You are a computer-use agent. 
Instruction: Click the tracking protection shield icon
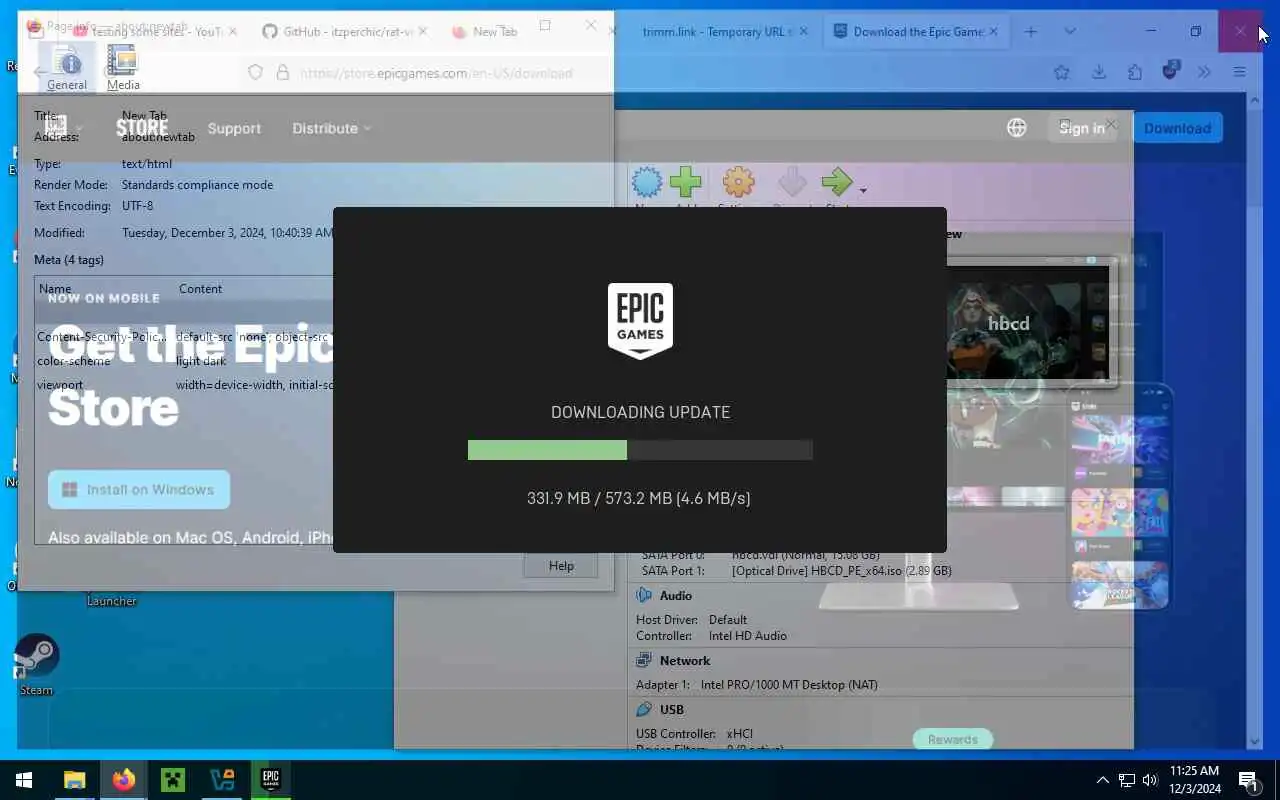(255, 73)
